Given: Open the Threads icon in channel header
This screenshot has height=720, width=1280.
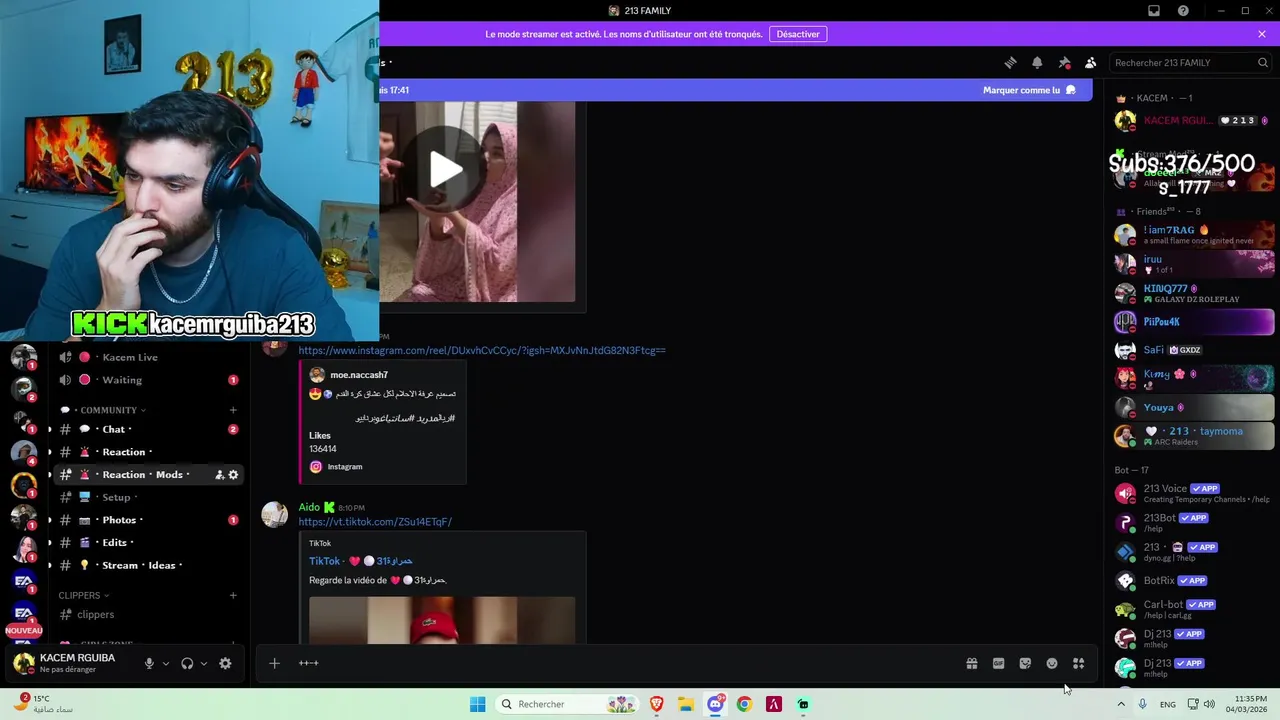Looking at the screenshot, I should [x=1010, y=62].
